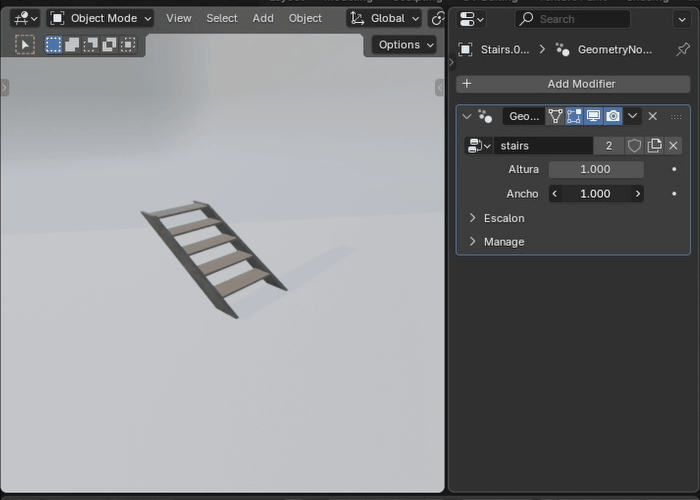Viewport: 700px width, 500px height.
Task: Click the pin icon in Properties header
Action: tap(683, 50)
